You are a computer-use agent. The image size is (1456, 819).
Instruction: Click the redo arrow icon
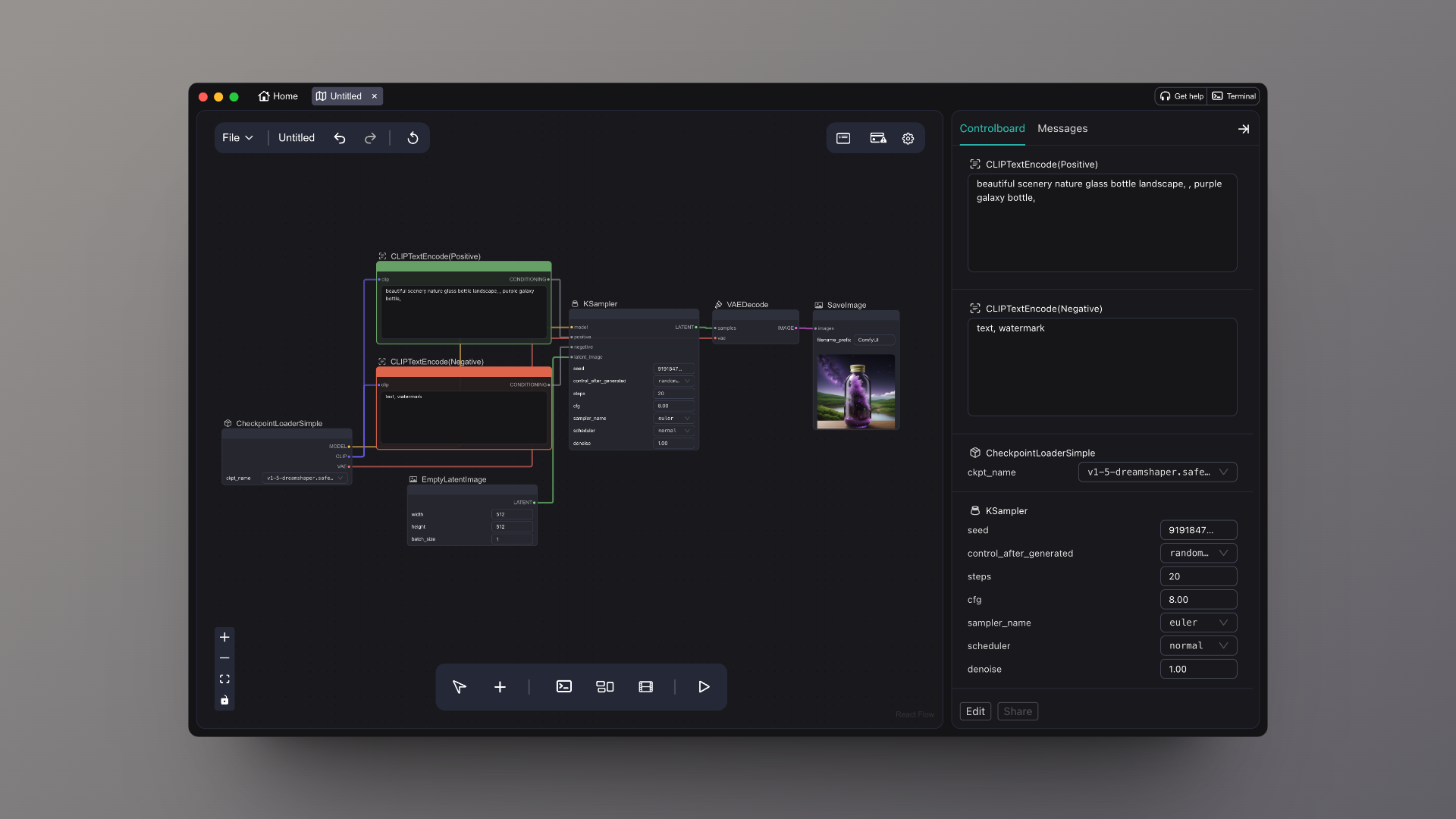coord(370,138)
